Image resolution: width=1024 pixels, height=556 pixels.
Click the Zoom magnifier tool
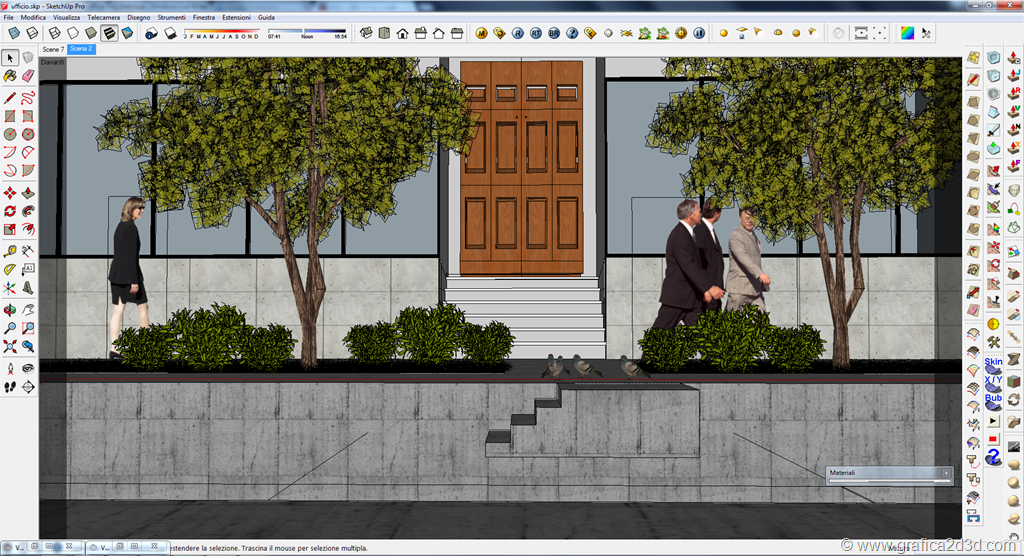(10, 327)
